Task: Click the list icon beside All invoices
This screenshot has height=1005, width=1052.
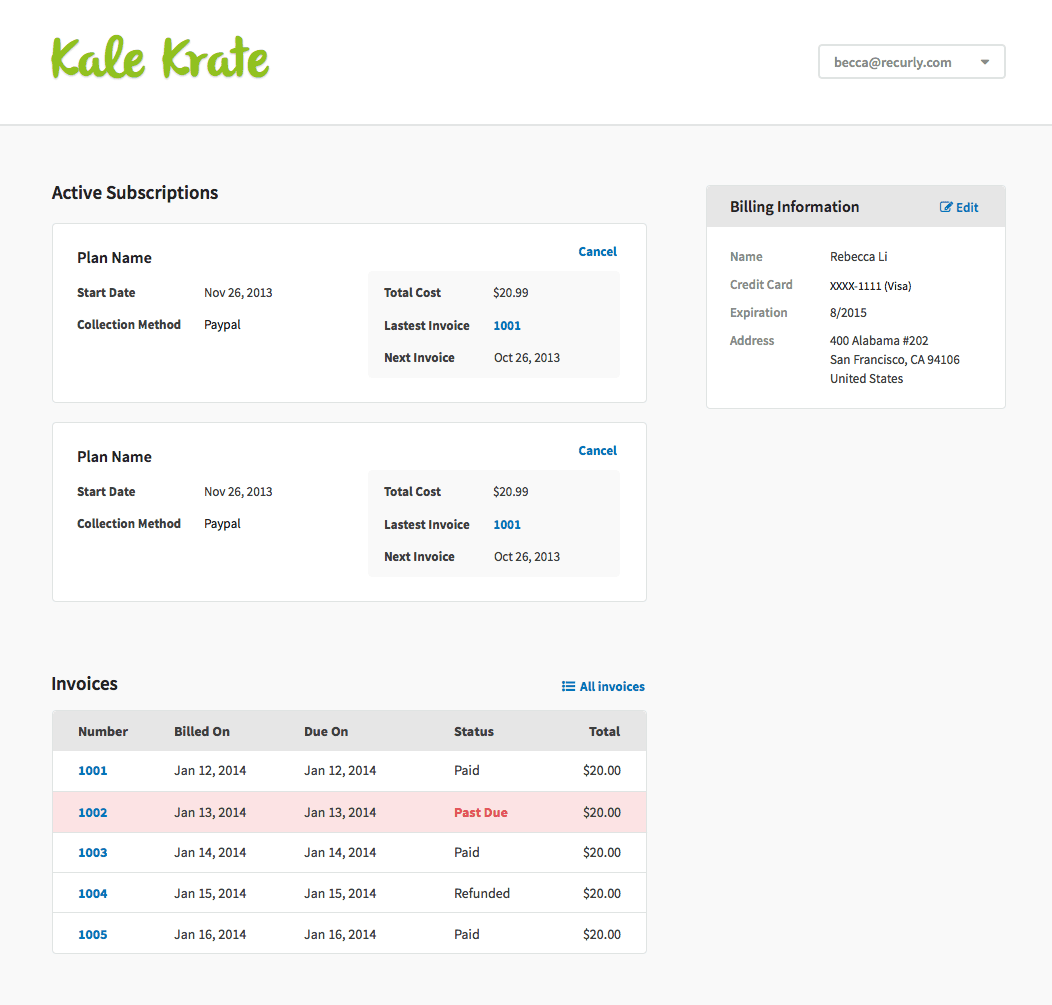Action: pos(569,686)
